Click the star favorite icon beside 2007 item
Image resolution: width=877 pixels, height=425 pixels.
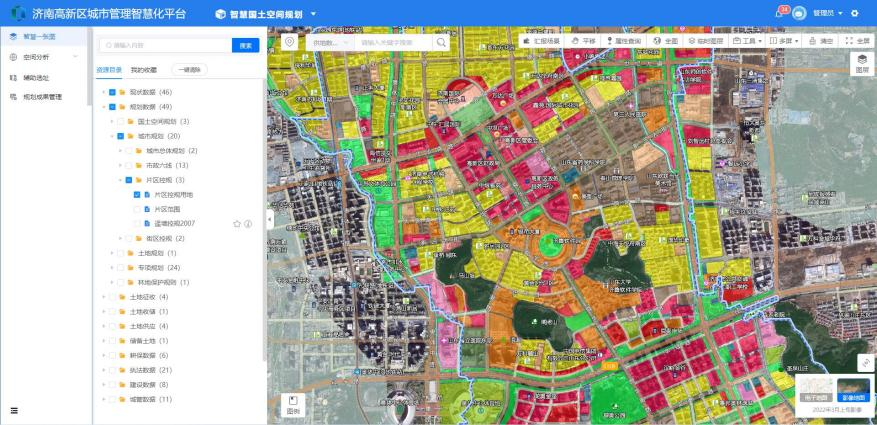click(237, 224)
